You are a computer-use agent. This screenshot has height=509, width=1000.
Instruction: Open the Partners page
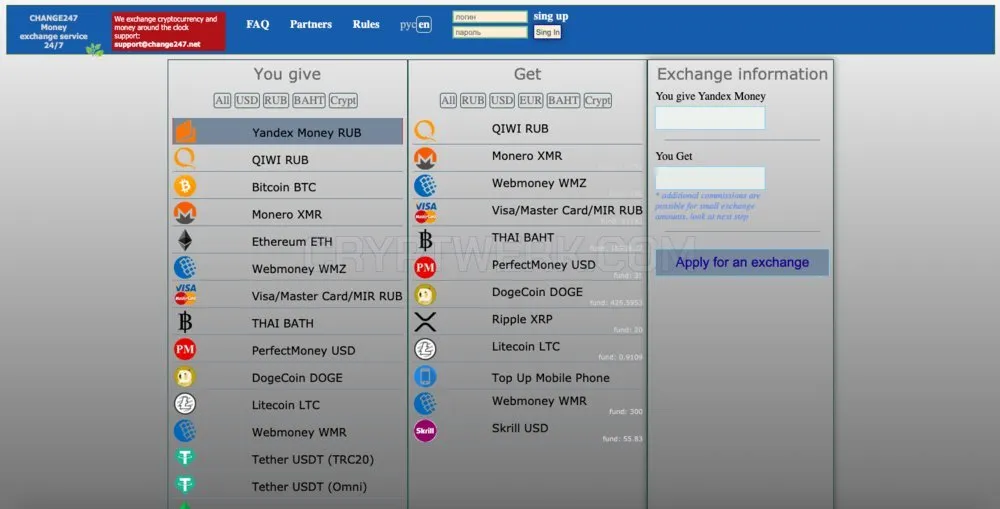(311, 24)
